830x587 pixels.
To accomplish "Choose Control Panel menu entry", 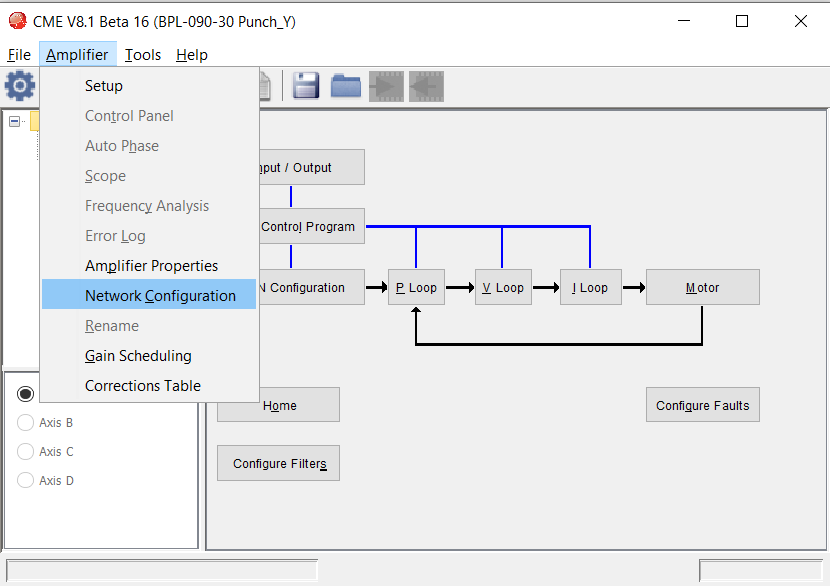I will [x=149, y=116].
